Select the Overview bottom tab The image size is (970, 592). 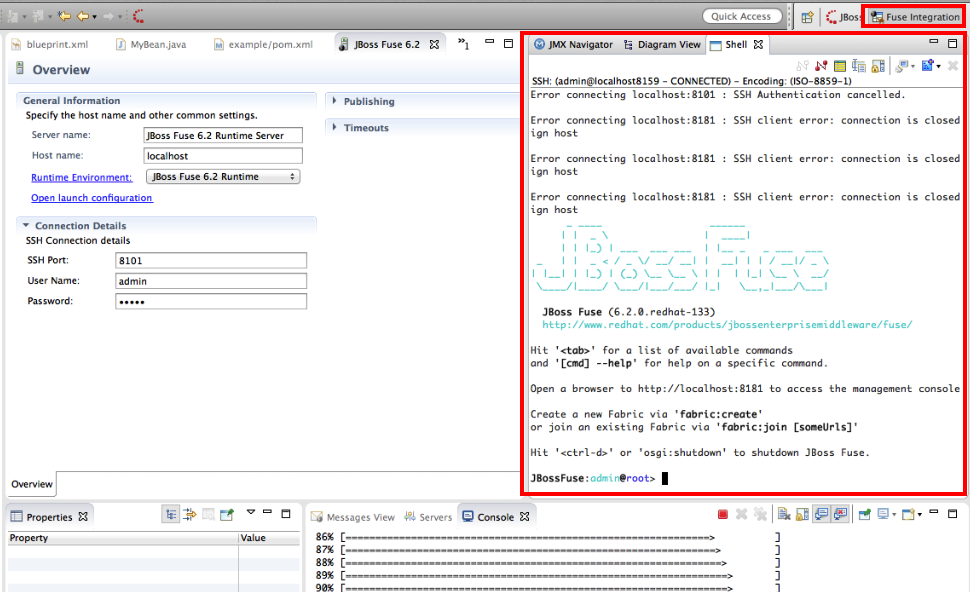(x=32, y=484)
